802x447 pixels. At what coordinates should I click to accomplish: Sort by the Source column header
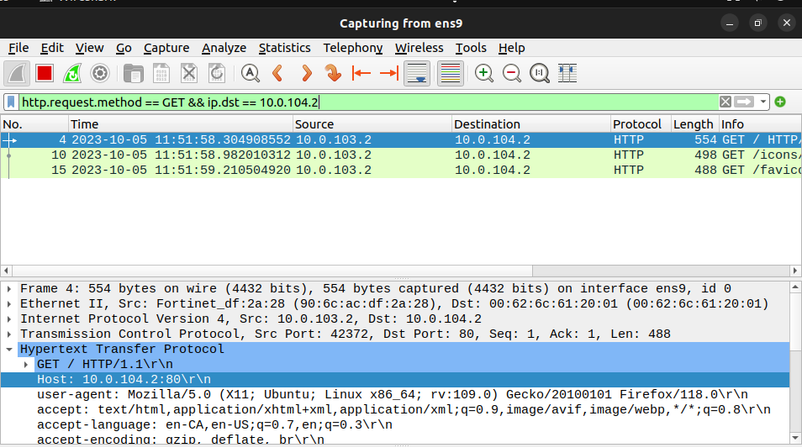pyautogui.click(x=372, y=124)
